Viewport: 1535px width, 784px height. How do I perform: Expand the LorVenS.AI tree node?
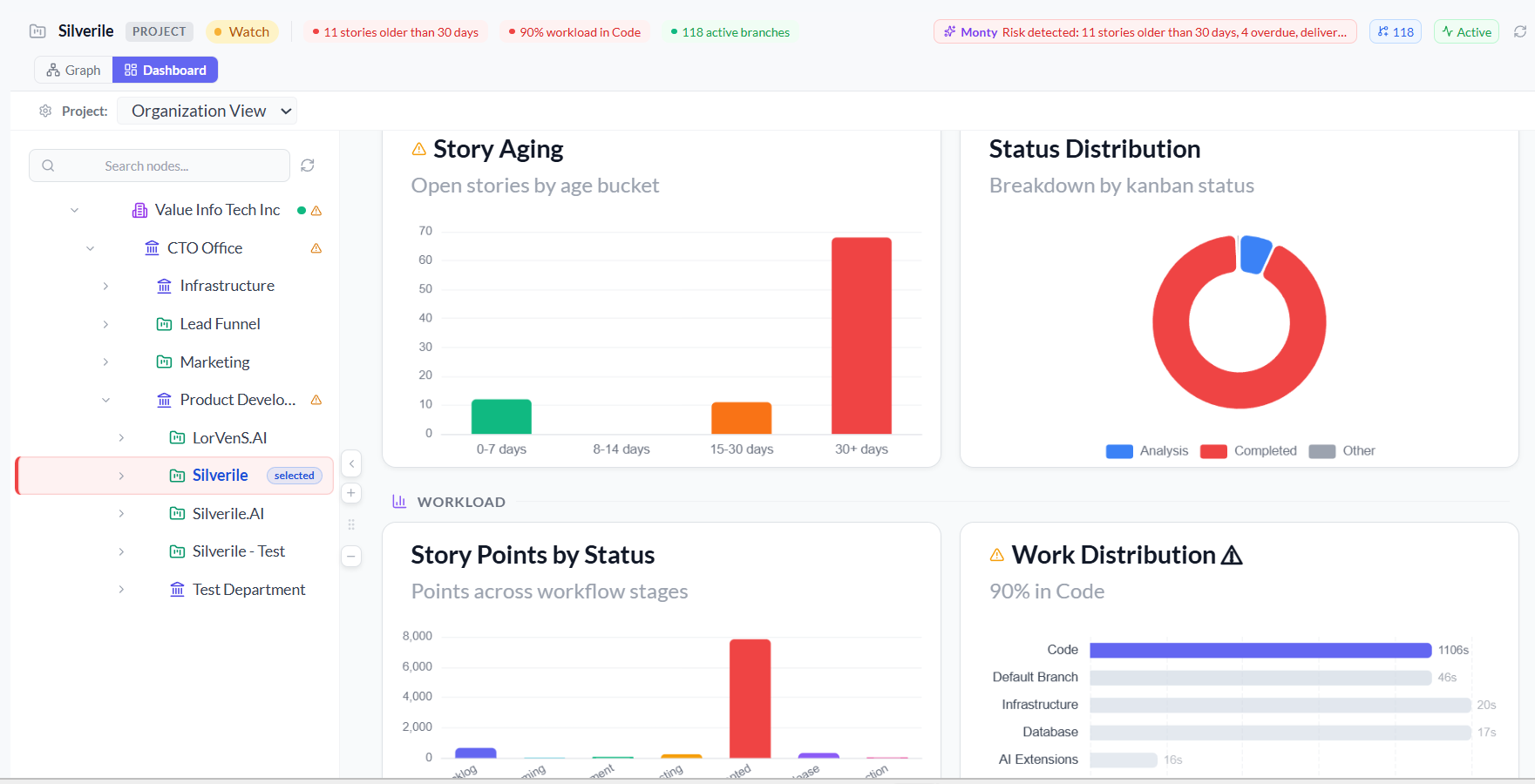point(121,437)
